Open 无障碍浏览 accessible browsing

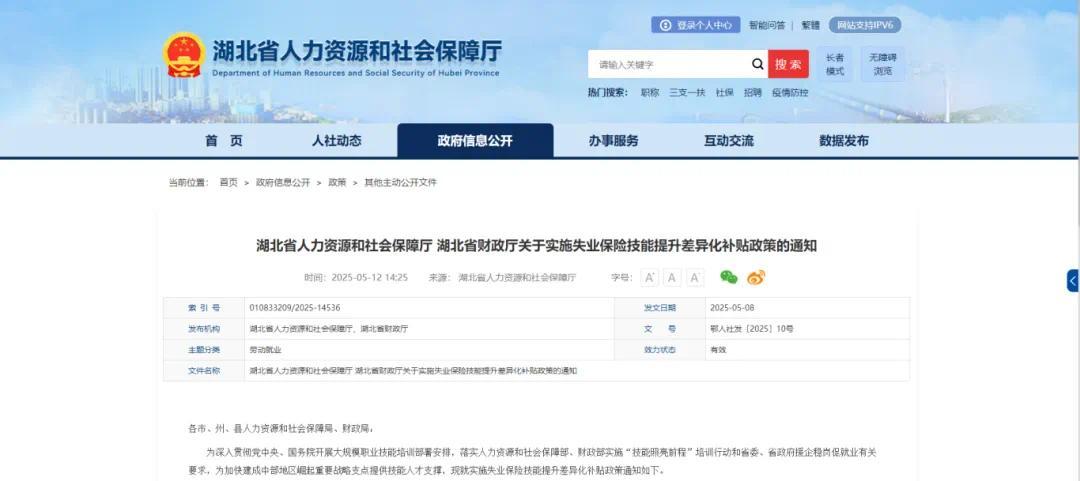(x=882, y=64)
